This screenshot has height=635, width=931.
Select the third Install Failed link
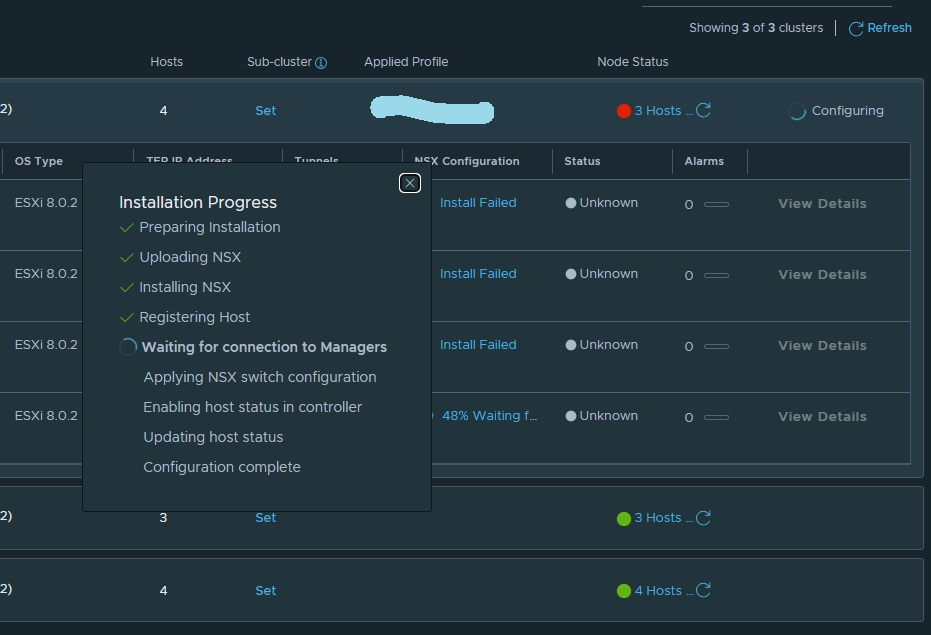478,345
